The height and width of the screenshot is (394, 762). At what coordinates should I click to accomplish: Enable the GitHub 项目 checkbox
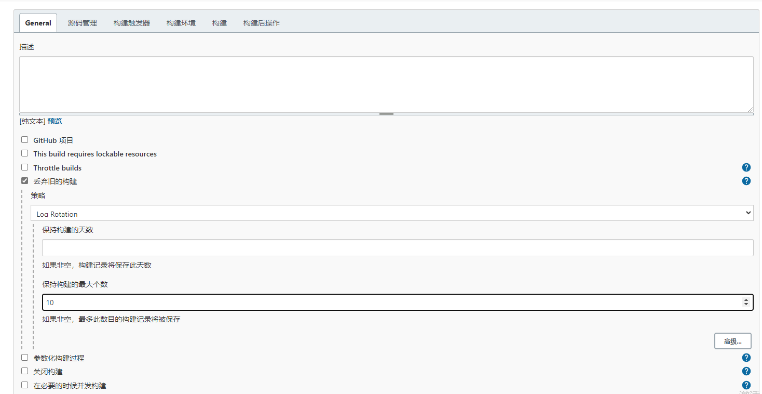24,140
